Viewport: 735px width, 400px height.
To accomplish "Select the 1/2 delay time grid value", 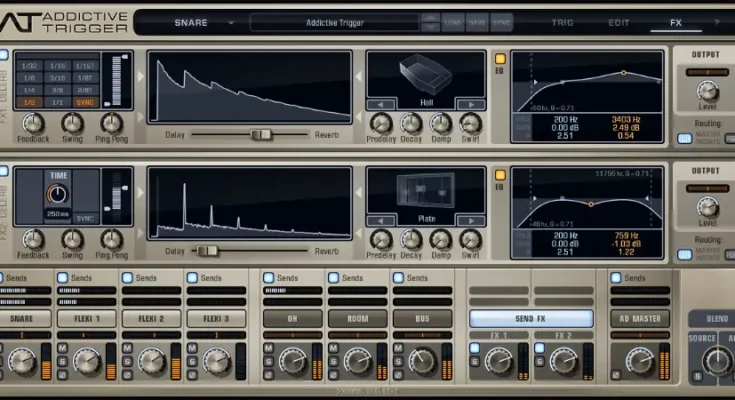I will [x=29, y=103].
